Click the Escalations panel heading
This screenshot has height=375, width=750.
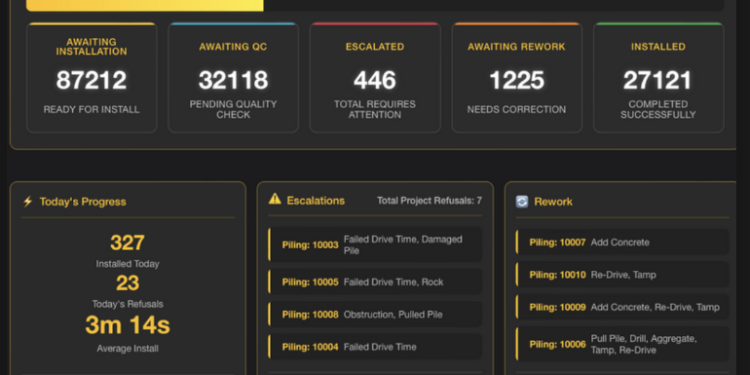(x=316, y=200)
